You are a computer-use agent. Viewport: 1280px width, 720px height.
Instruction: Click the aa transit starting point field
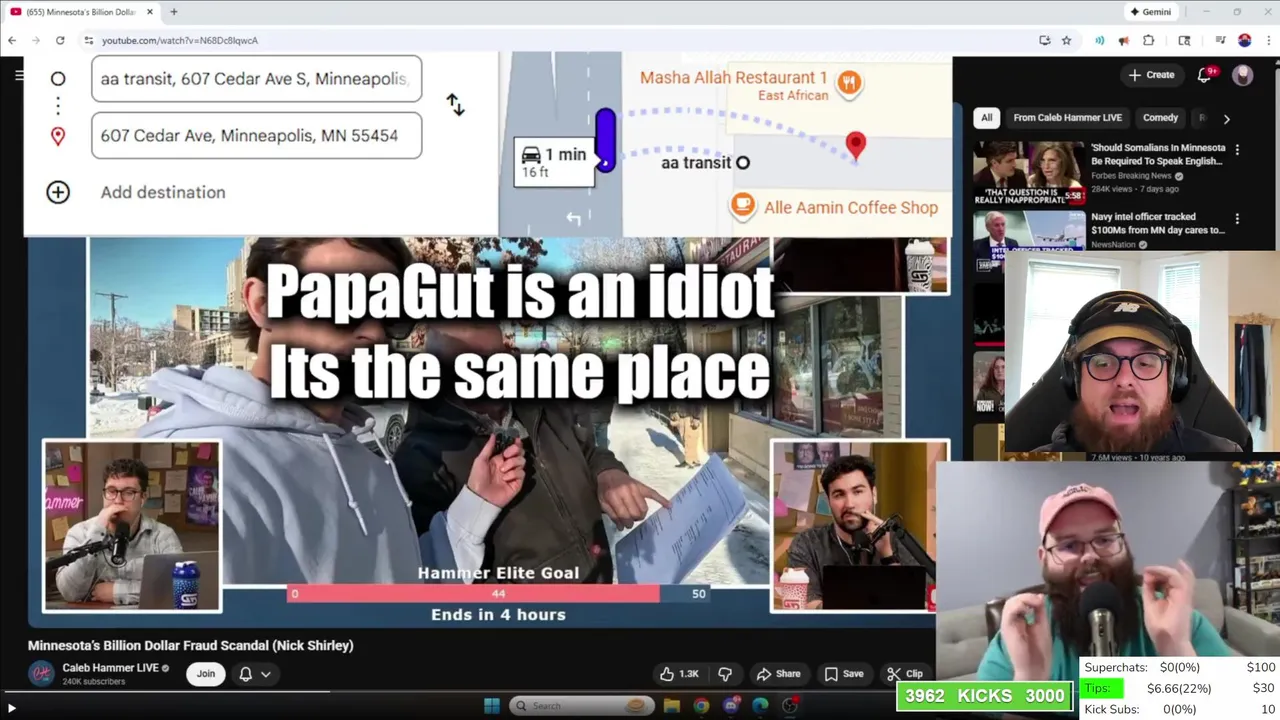click(x=256, y=79)
